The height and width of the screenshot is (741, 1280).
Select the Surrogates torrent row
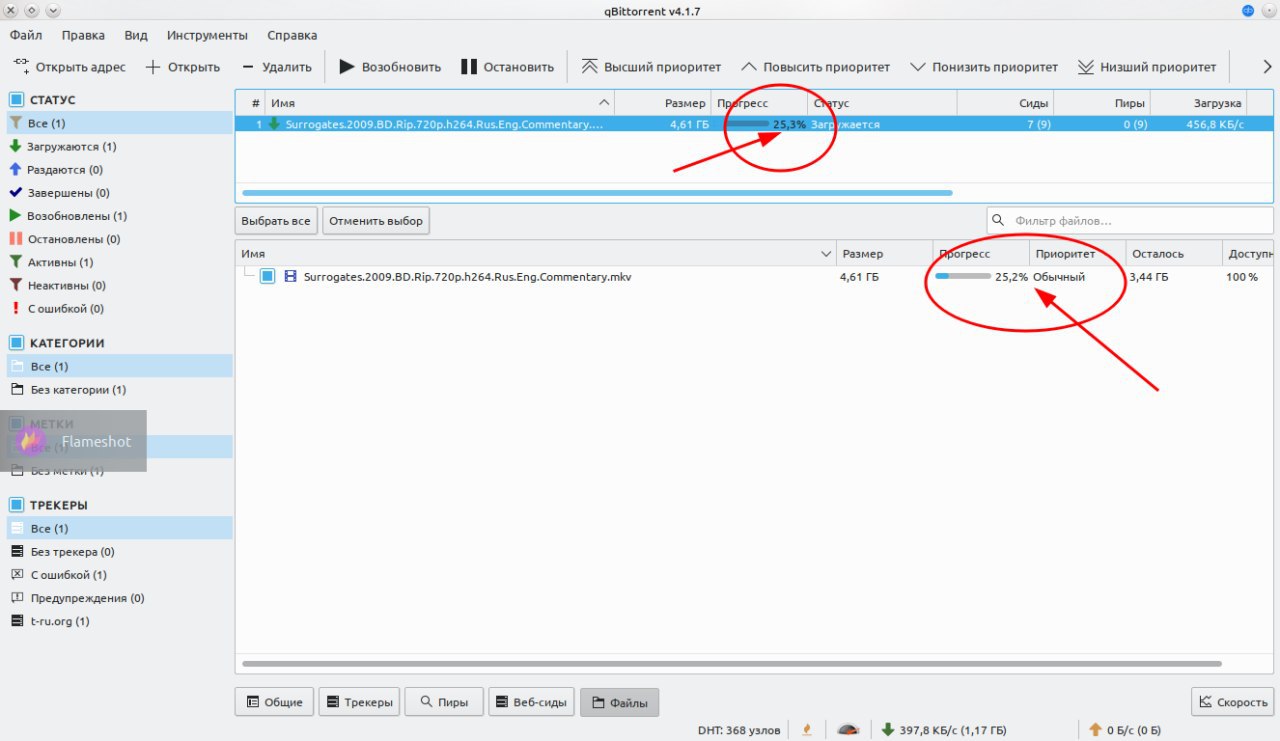point(754,124)
